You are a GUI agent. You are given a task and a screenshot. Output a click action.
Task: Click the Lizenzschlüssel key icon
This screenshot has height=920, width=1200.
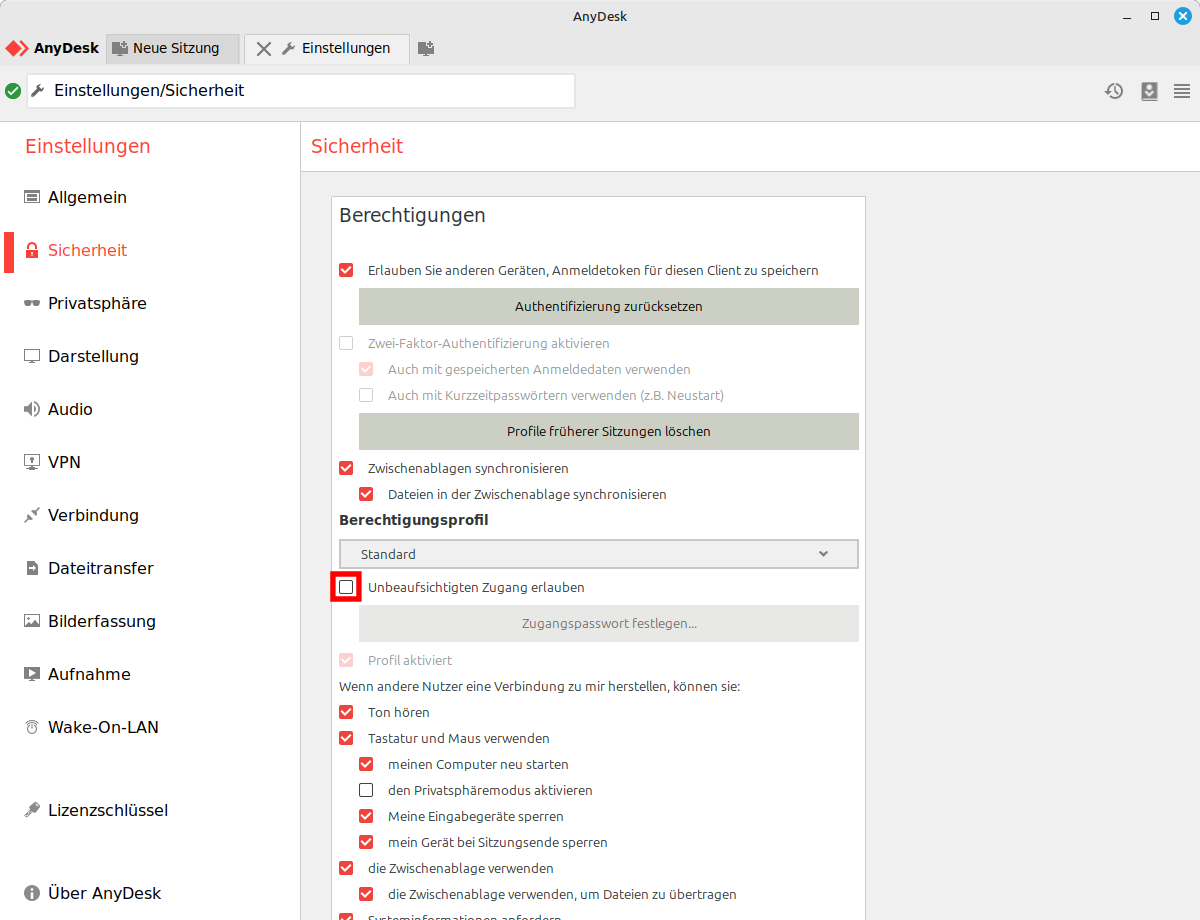point(32,810)
